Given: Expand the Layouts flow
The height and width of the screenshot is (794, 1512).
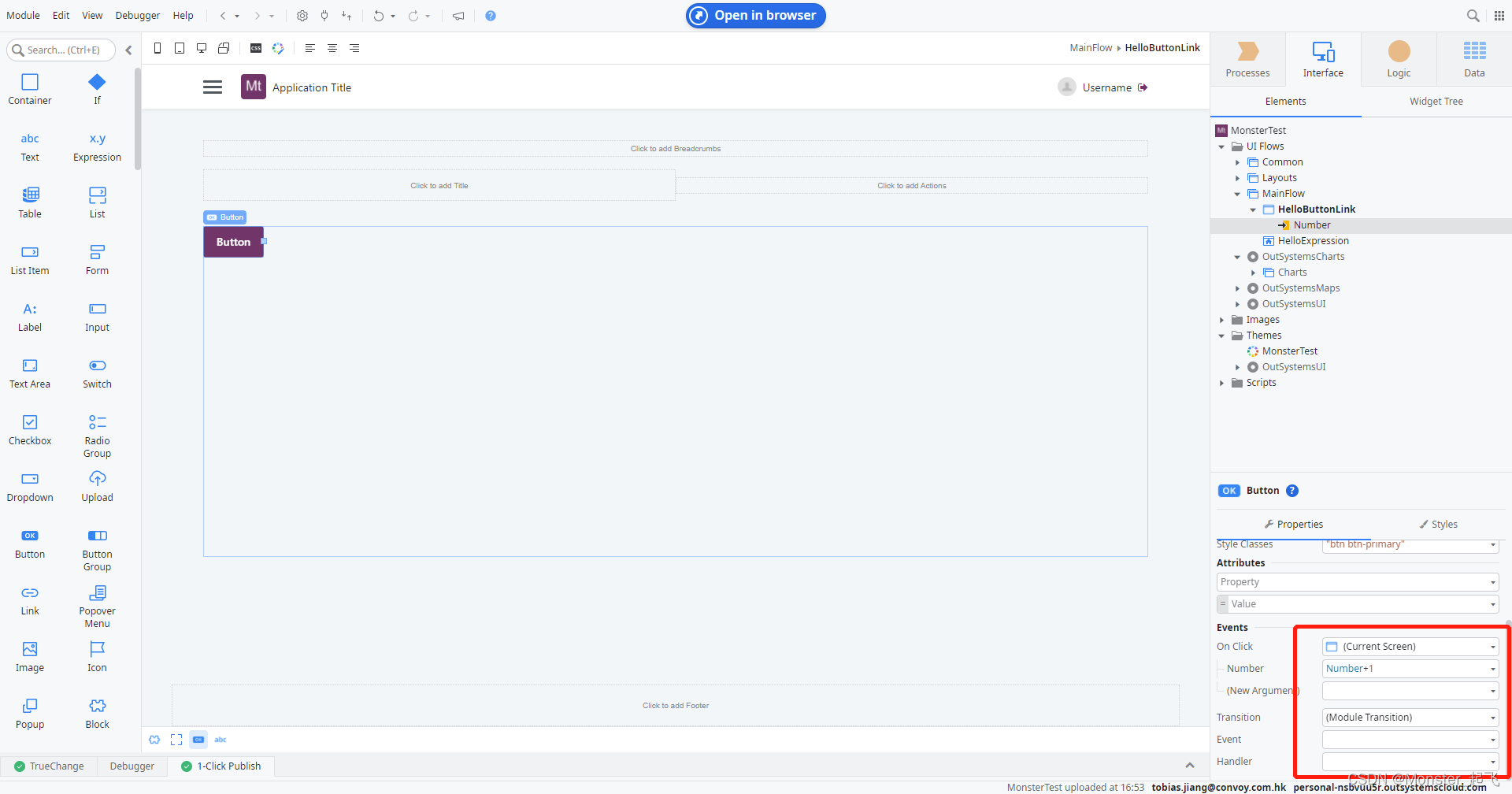Looking at the screenshot, I should [x=1238, y=178].
